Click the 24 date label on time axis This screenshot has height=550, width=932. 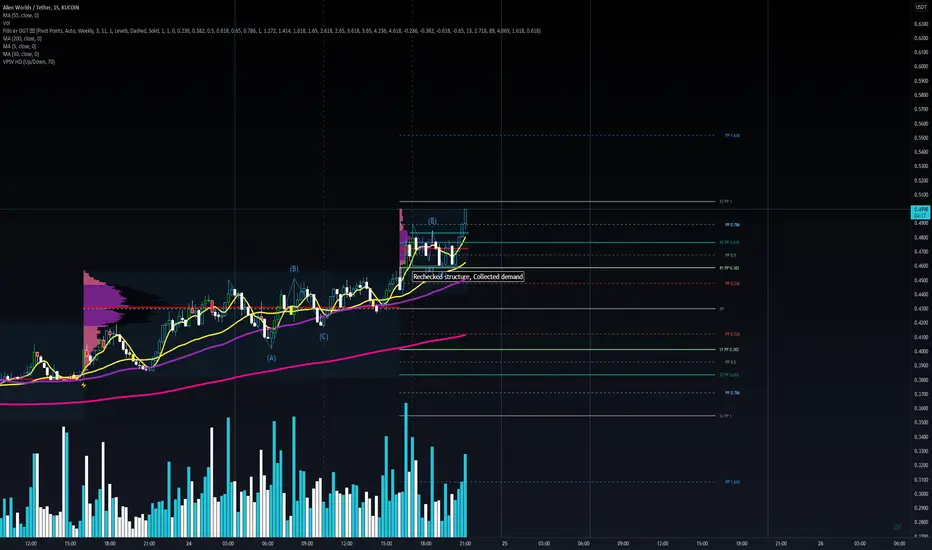tap(188, 543)
